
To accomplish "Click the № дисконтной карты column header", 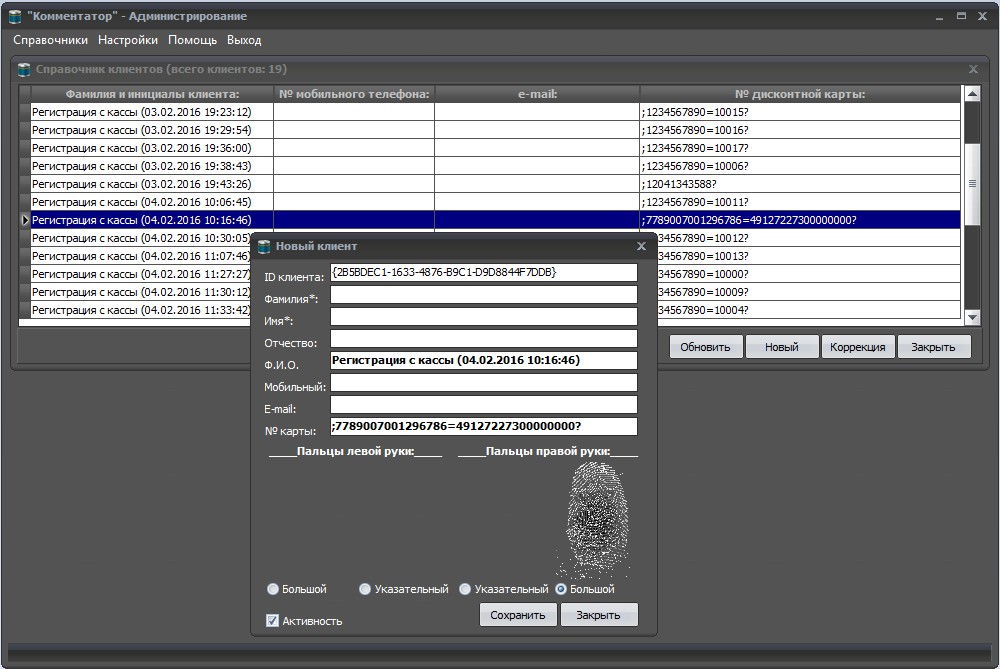I will (x=800, y=94).
